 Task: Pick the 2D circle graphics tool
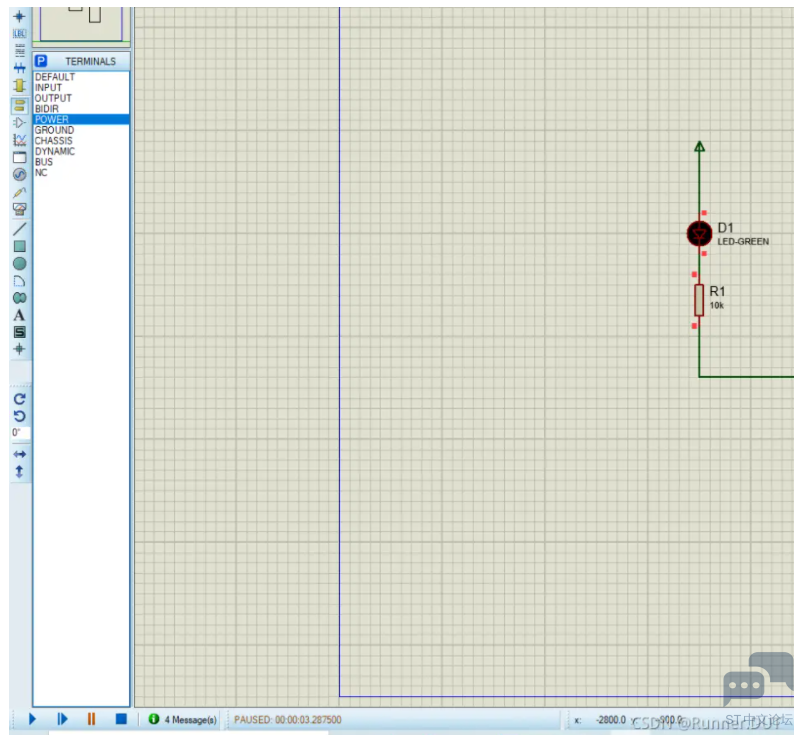pos(19,263)
